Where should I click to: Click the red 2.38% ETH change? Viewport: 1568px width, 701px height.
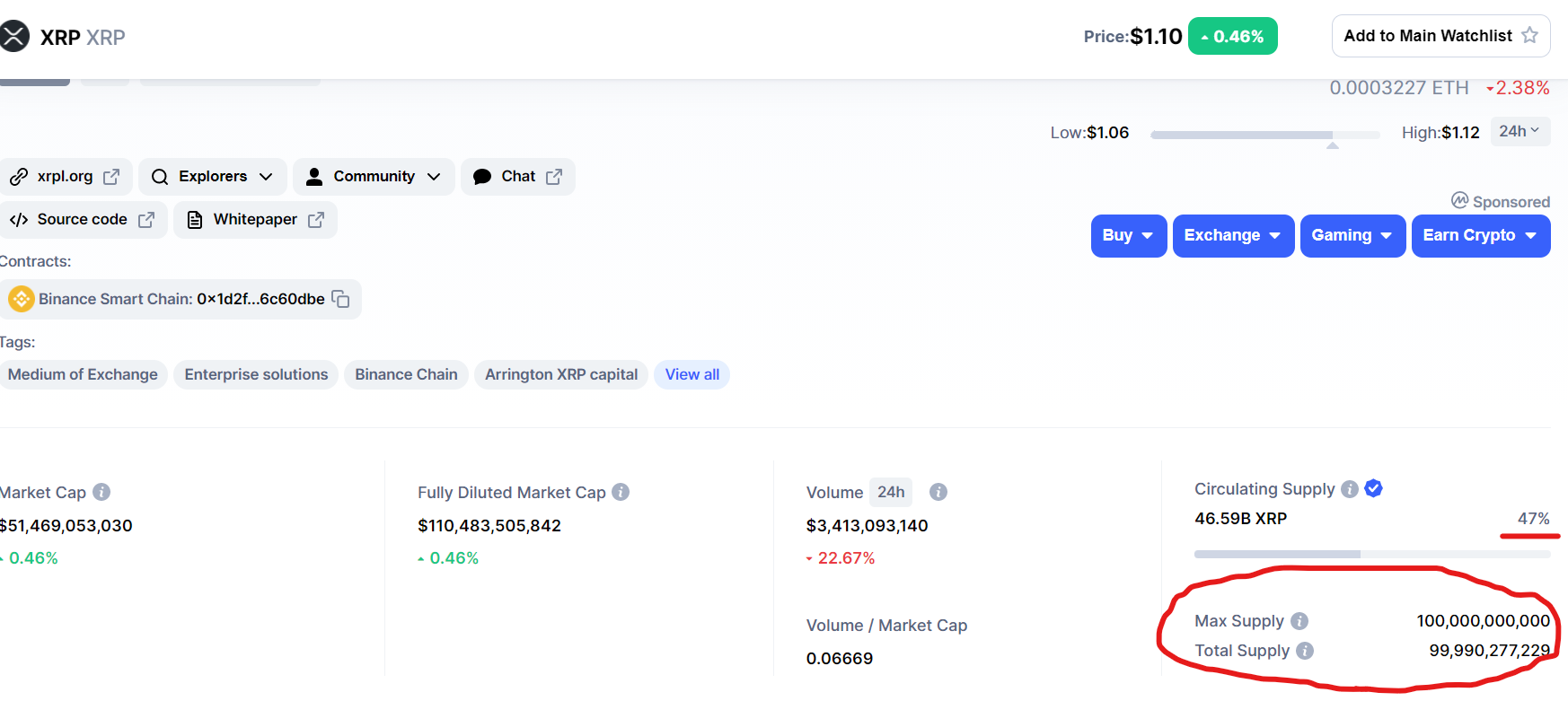[x=1518, y=88]
